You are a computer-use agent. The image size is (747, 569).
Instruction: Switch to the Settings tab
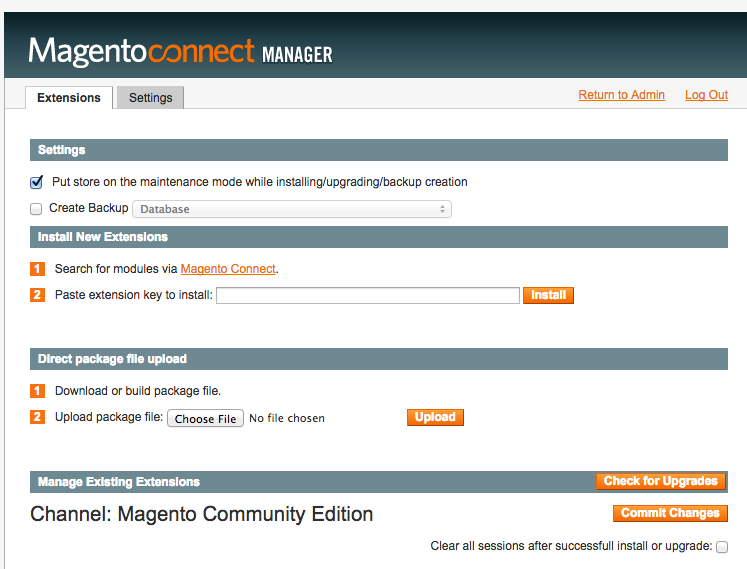pos(151,98)
